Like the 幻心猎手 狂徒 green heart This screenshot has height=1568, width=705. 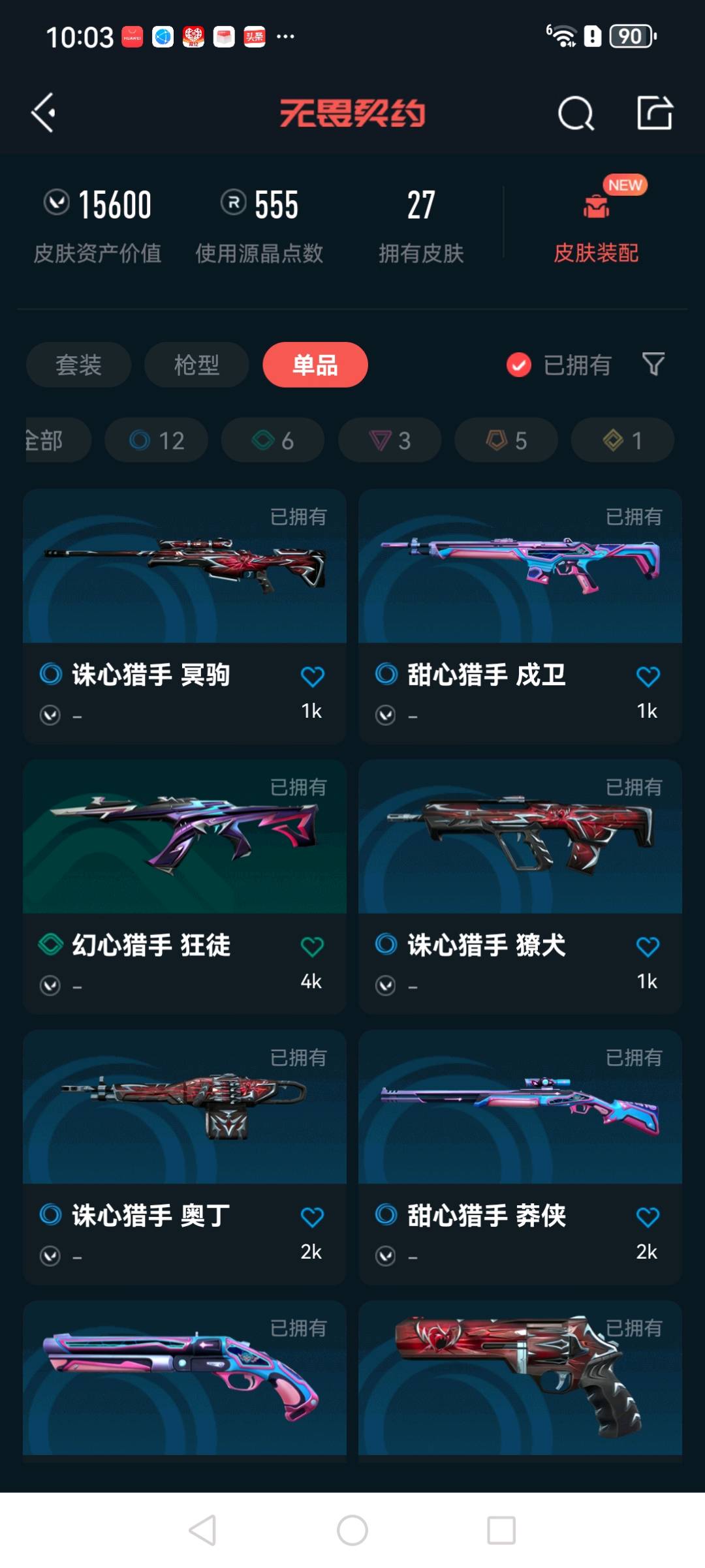pos(312,946)
